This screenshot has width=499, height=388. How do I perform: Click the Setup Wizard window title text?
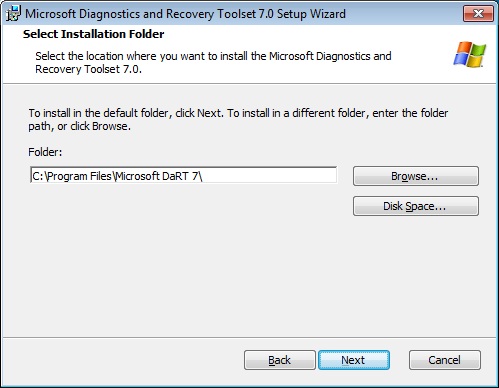point(185,14)
